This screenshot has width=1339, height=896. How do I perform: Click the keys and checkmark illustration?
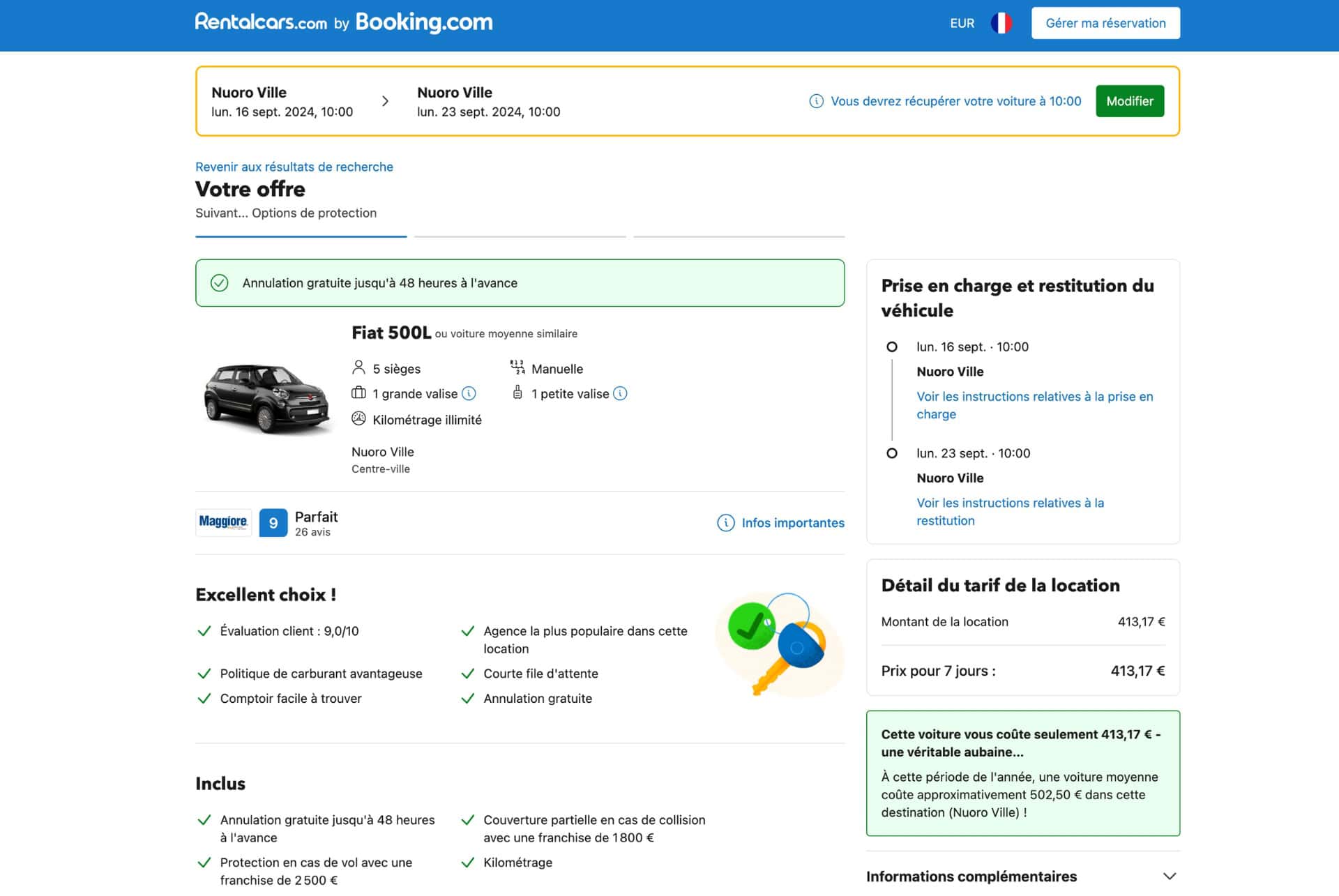(x=779, y=645)
